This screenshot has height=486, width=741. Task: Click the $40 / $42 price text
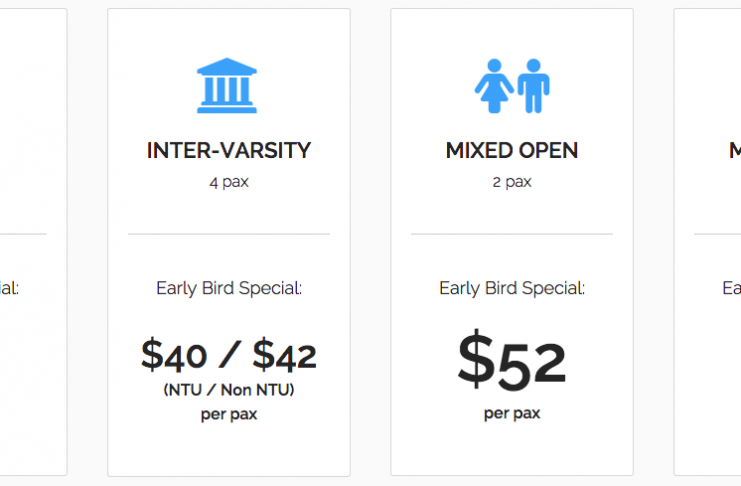pyautogui.click(x=229, y=355)
